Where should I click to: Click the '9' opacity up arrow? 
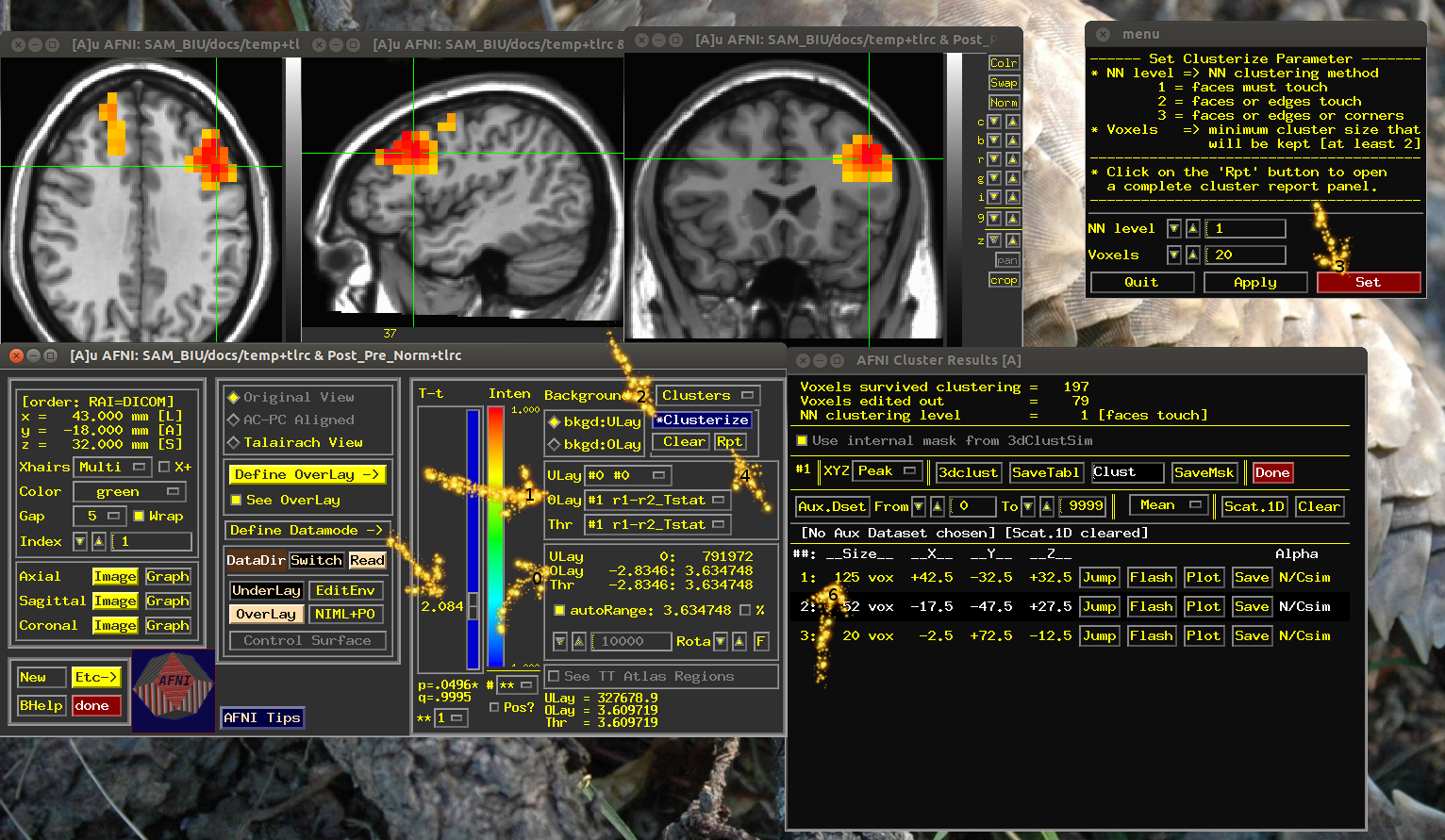pos(1012,219)
